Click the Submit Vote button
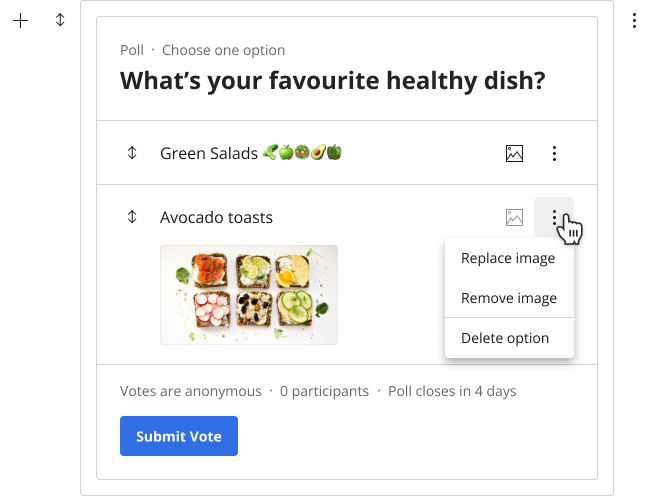 (179, 436)
